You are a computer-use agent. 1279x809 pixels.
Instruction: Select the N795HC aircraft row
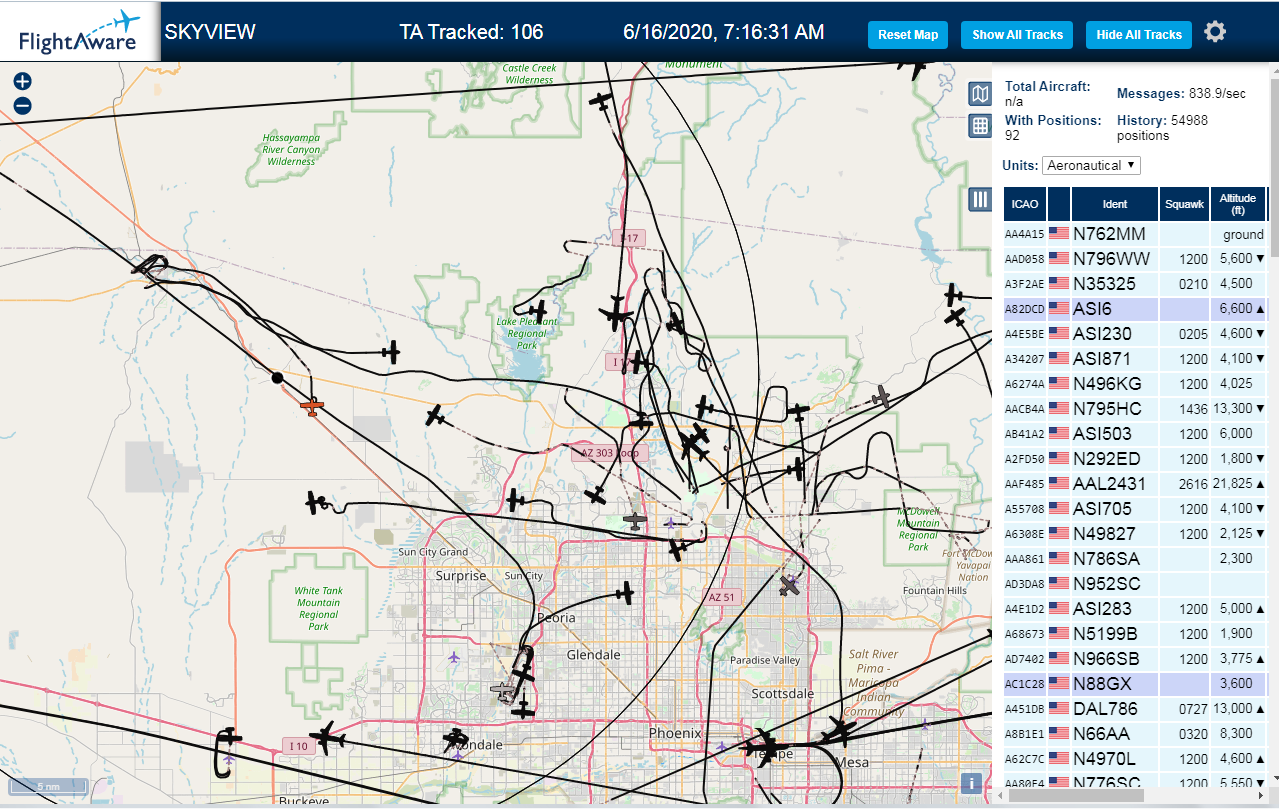(x=1136, y=409)
